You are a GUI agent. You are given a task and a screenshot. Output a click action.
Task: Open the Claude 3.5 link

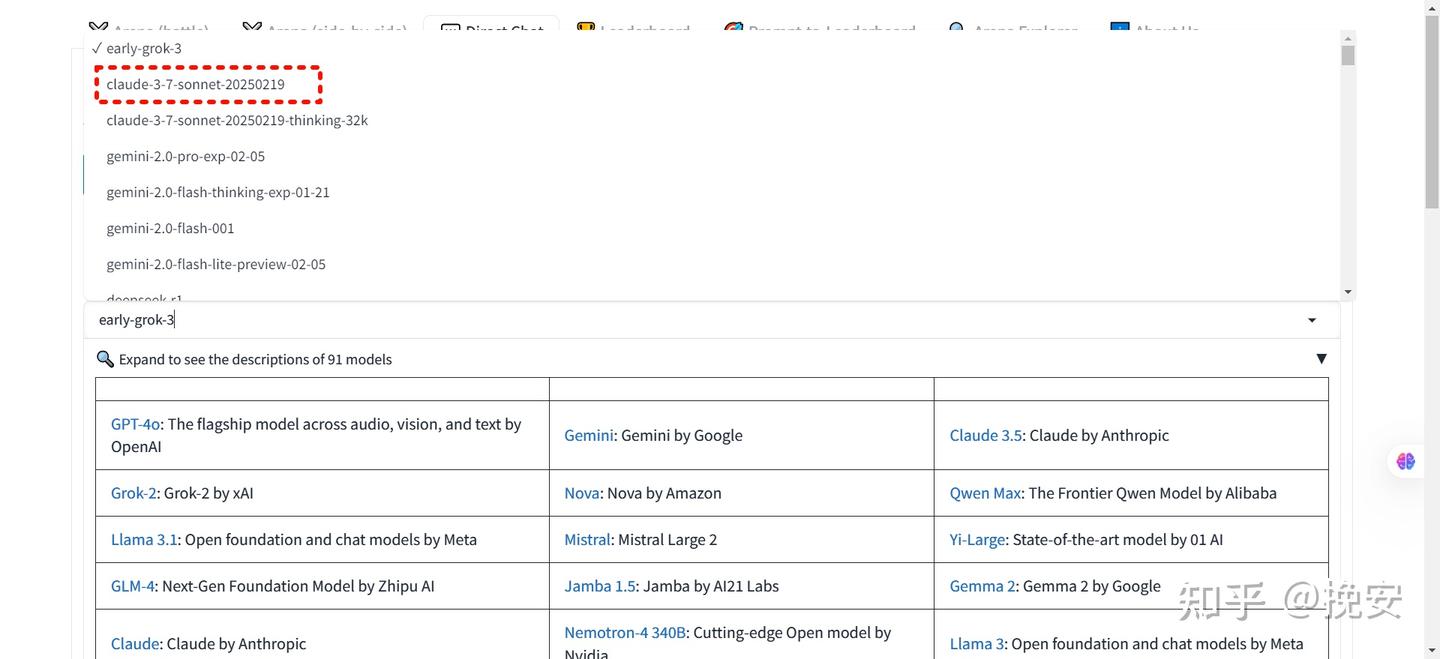coord(985,435)
